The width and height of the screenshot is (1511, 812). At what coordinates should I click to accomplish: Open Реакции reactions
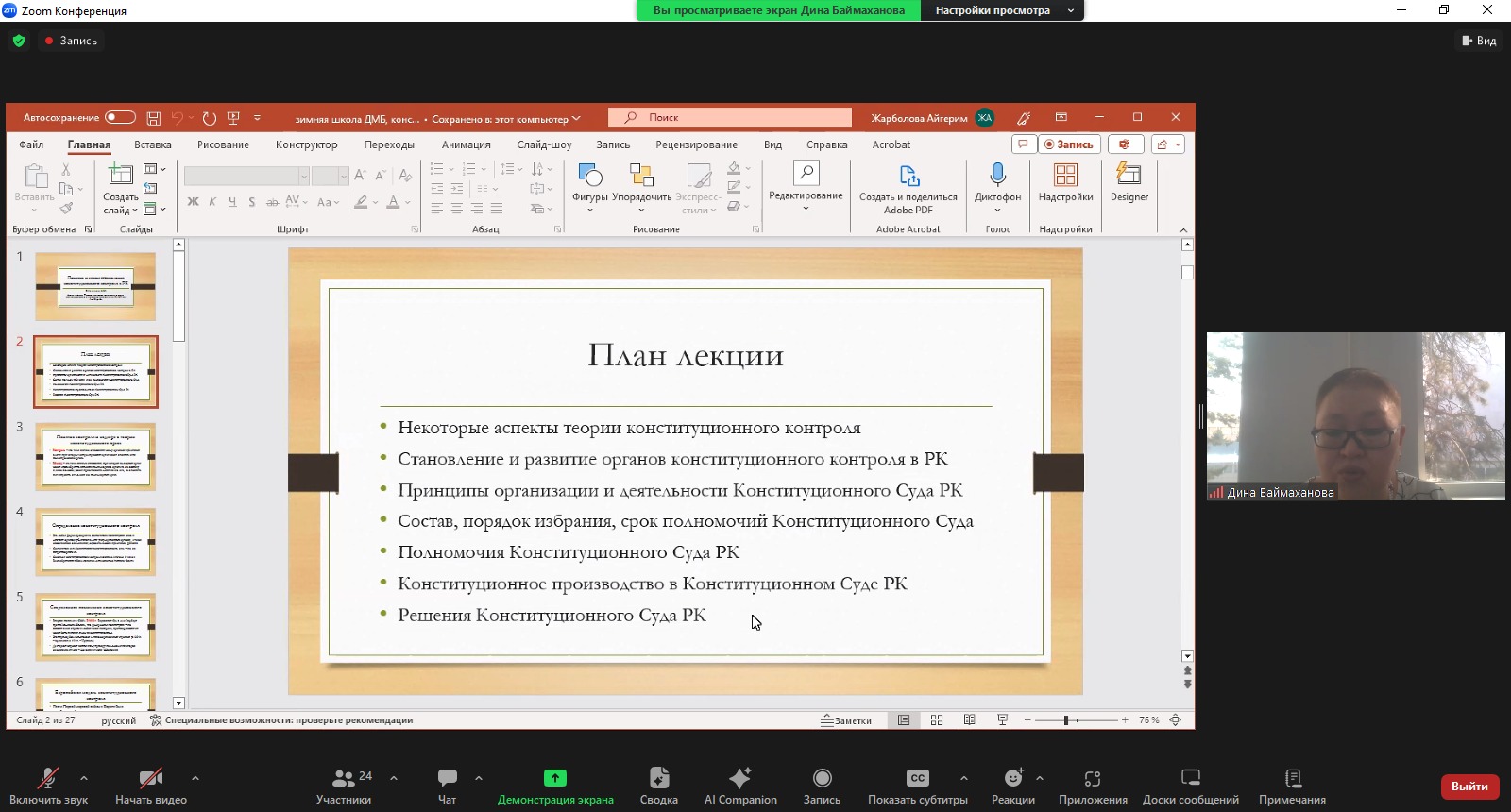click(1013, 786)
